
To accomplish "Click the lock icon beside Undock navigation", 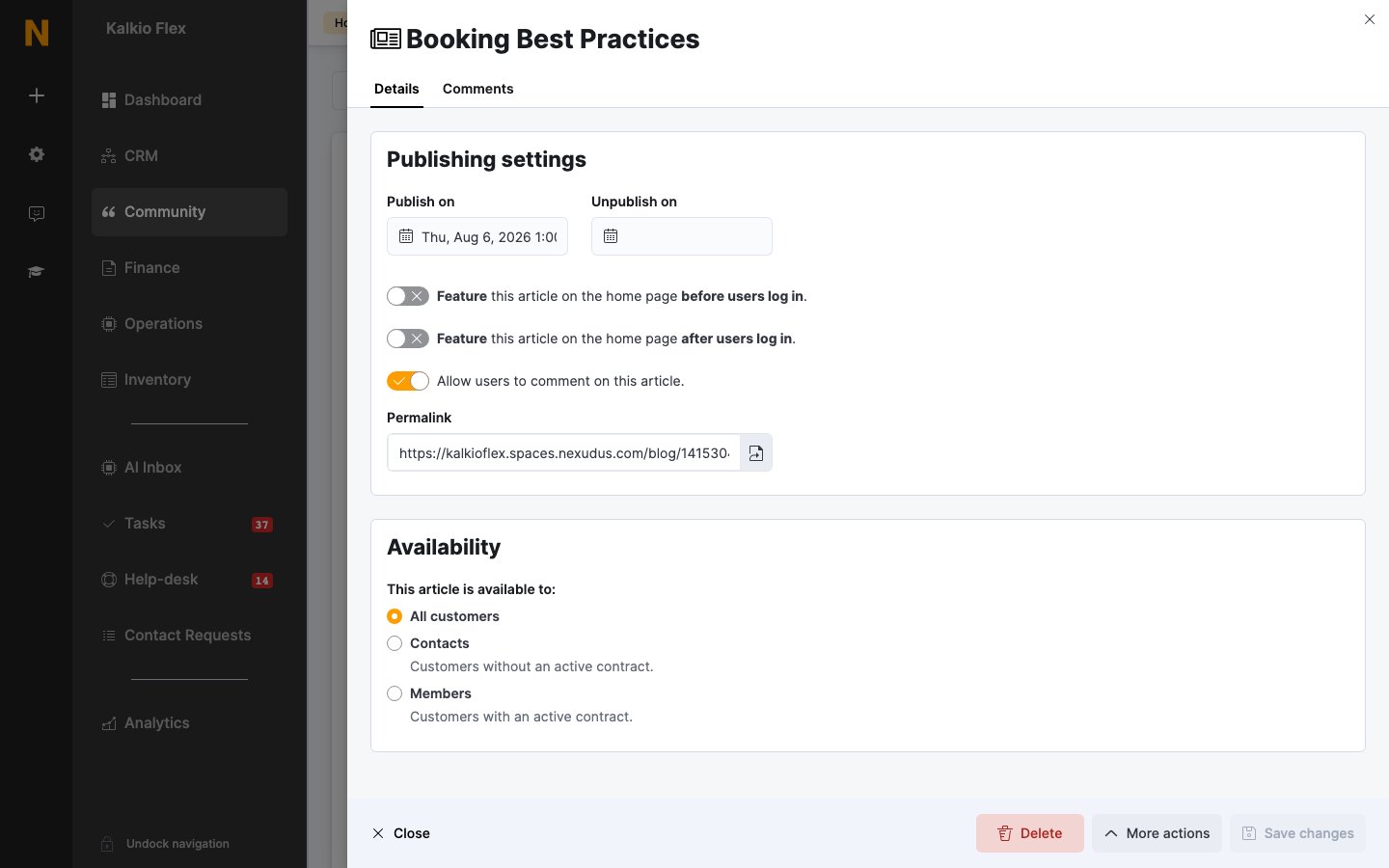I will tap(108, 844).
